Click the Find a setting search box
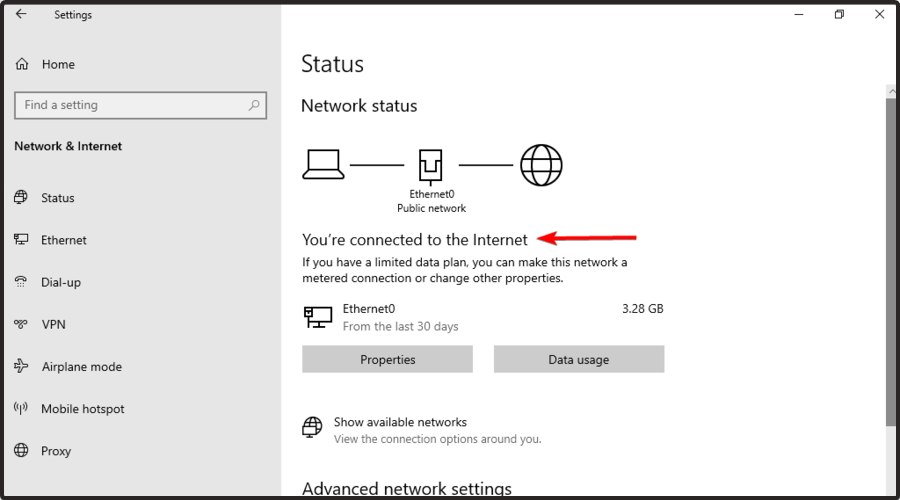Viewport: 900px width, 500px height. coord(130,105)
